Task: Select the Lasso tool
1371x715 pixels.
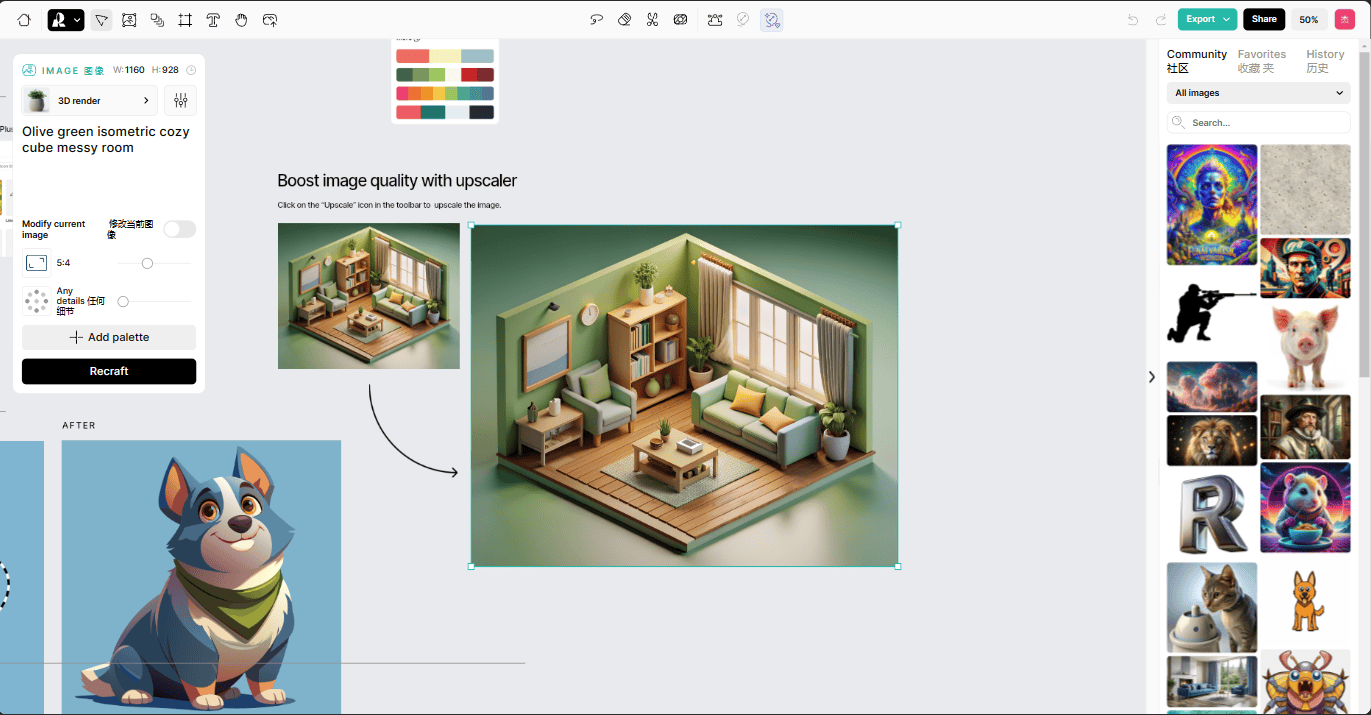Action: pyautogui.click(x=597, y=20)
